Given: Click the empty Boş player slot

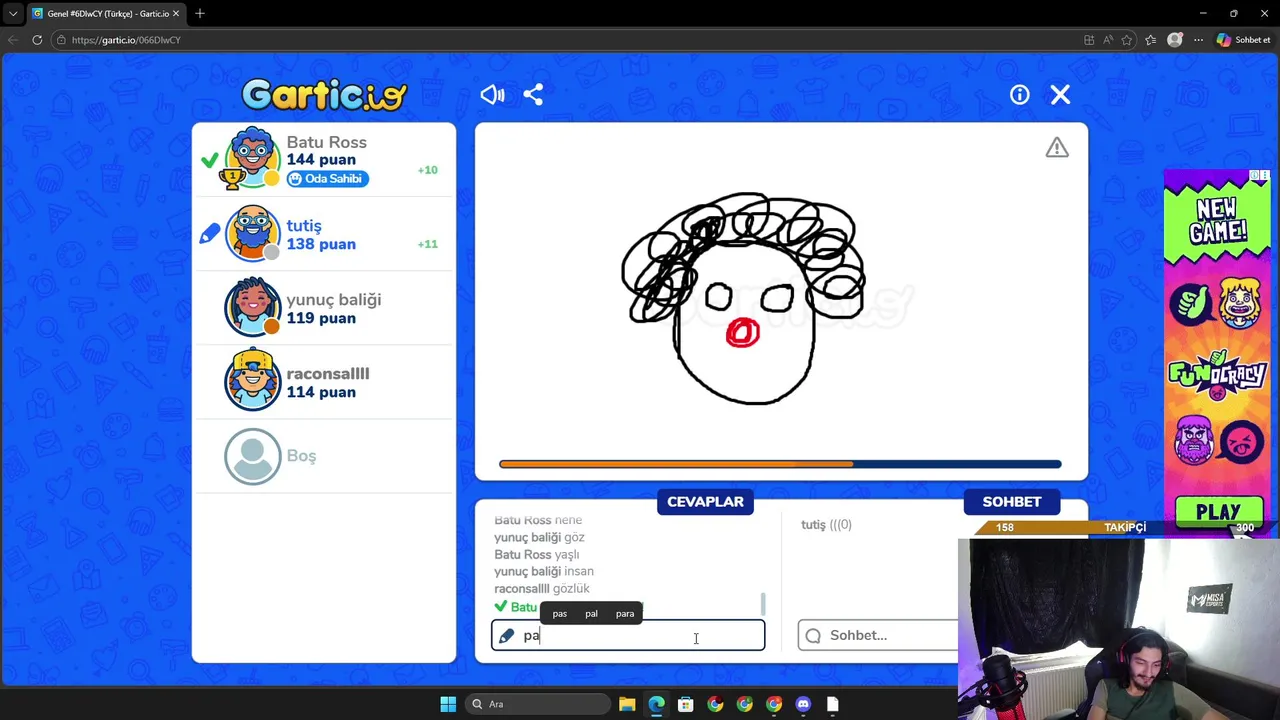Looking at the screenshot, I should click(323, 456).
